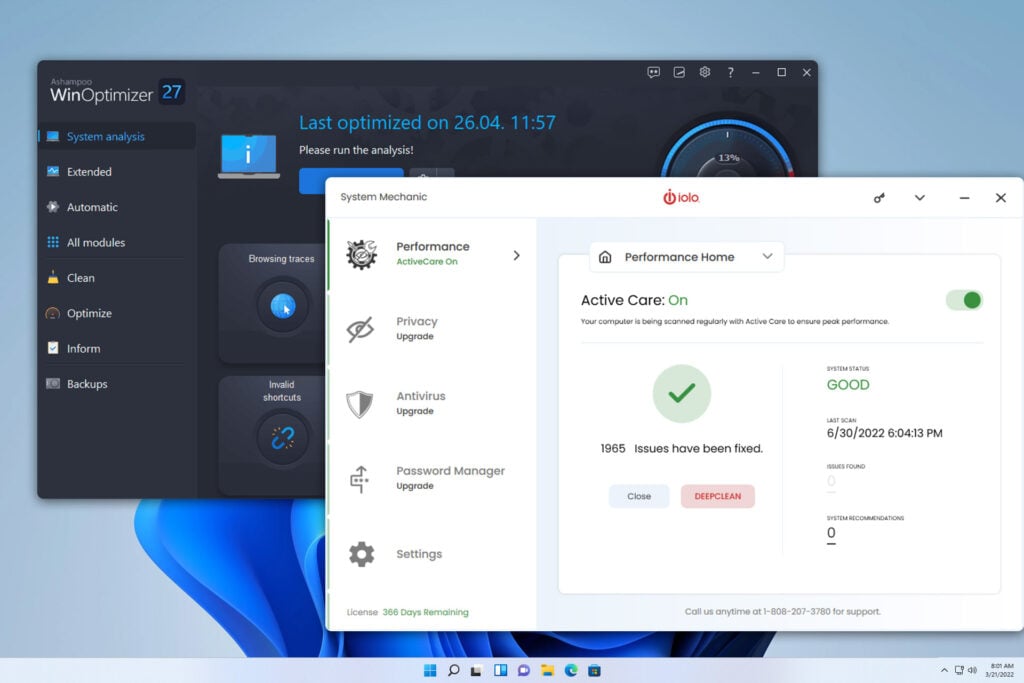The width and height of the screenshot is (1024, 683).
Task: Open the Backups sidebar icon
Action: tap(53, 383)
